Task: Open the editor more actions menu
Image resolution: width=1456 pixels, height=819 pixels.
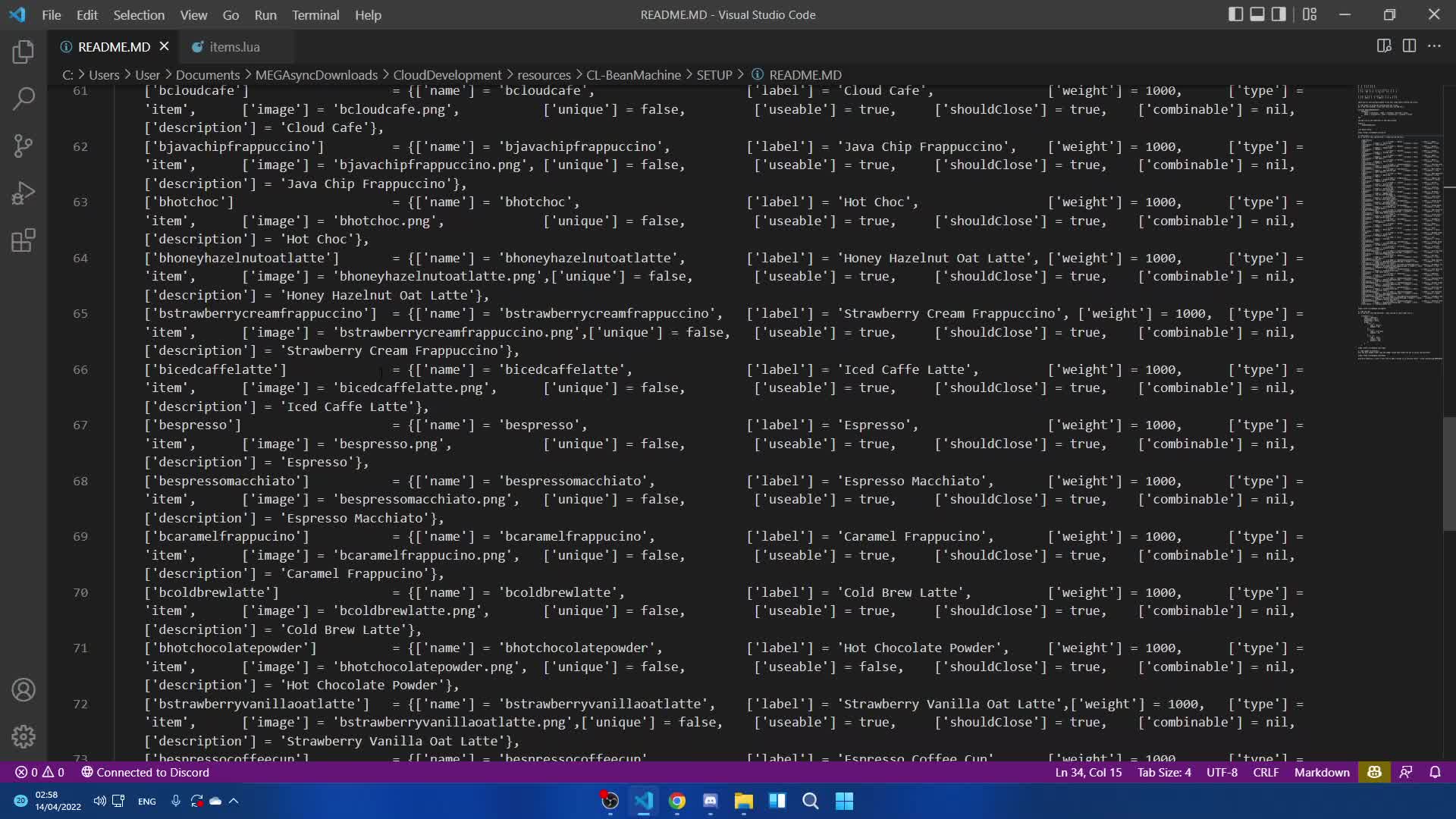Action: coord(1436,46)
